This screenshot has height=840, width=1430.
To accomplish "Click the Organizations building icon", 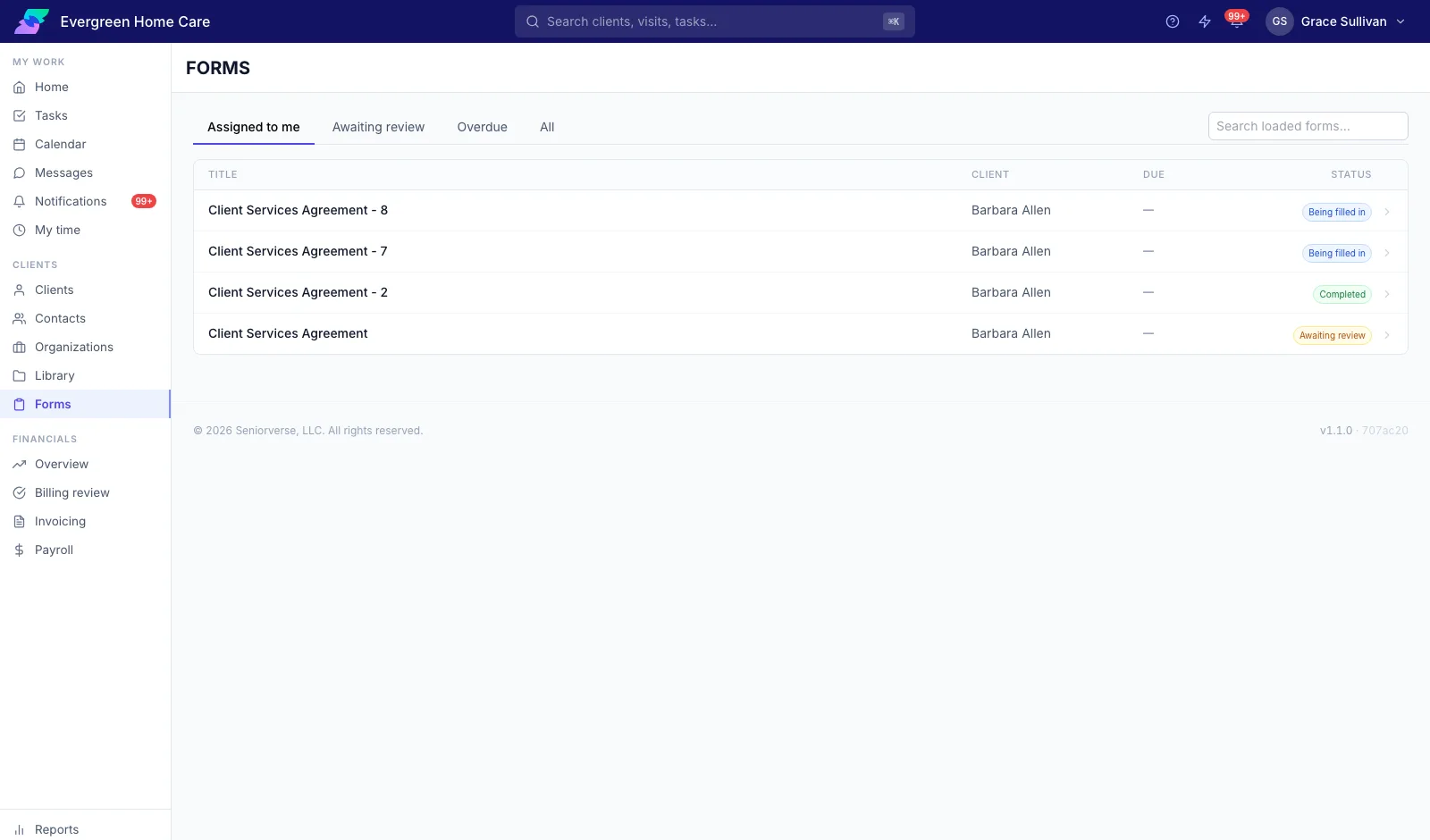I will click(x=19, y=348).
